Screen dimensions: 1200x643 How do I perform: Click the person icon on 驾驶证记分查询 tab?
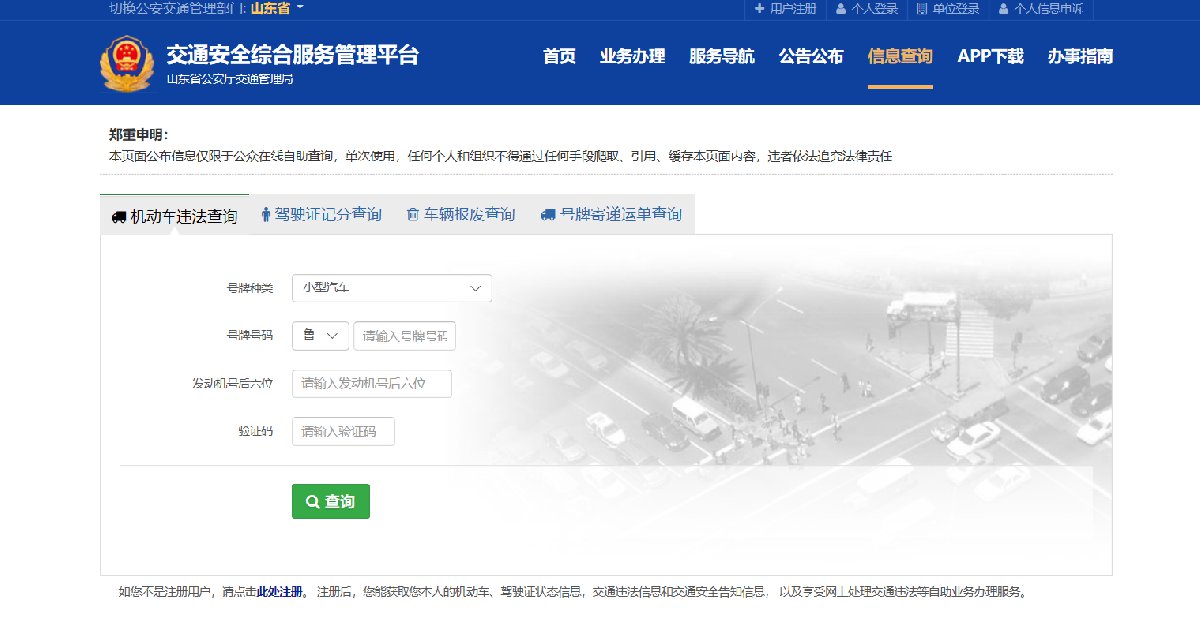pos(265,215)
